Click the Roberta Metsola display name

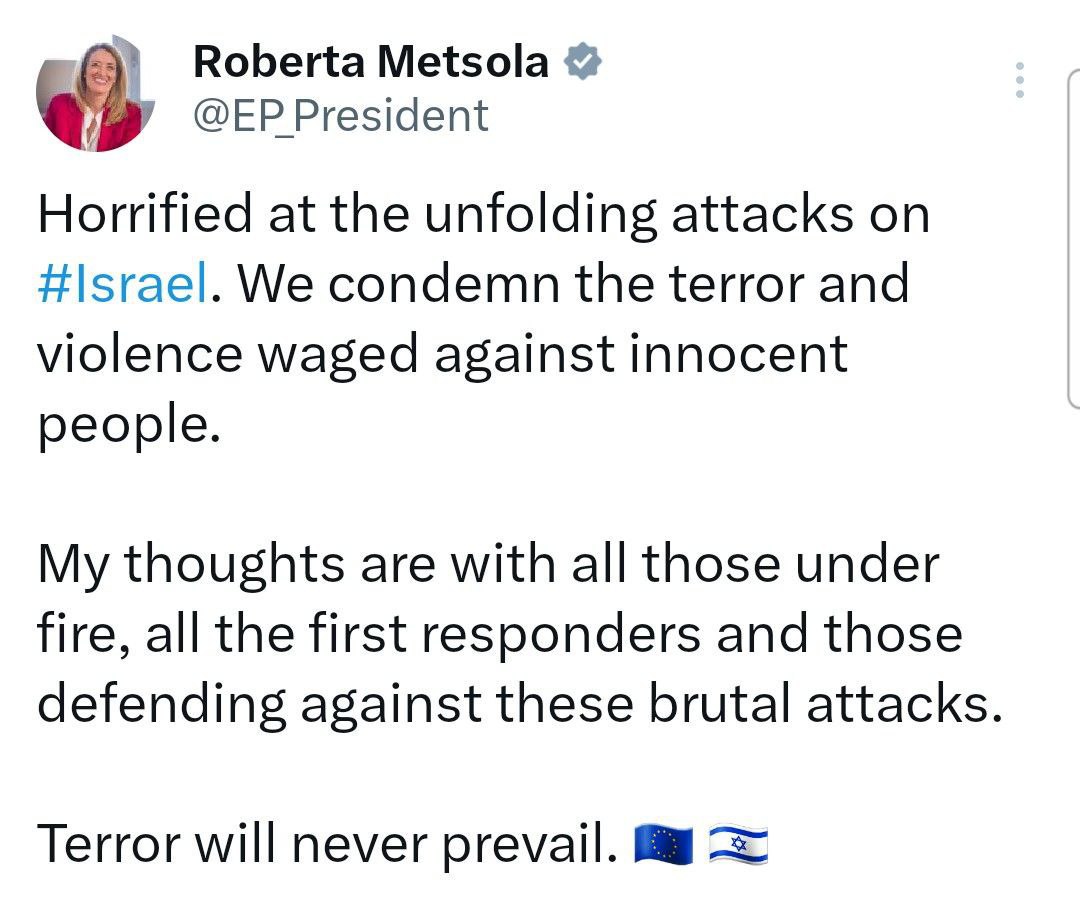(370, 62)
